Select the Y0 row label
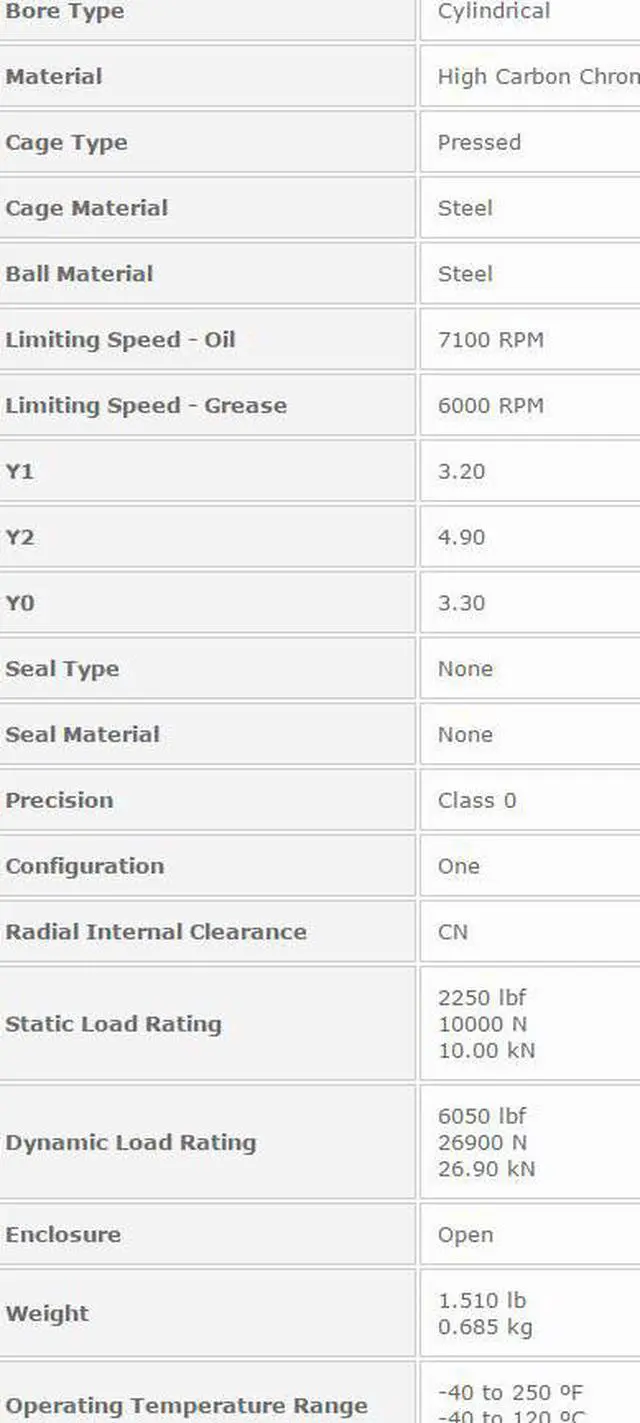 point(20,603)
